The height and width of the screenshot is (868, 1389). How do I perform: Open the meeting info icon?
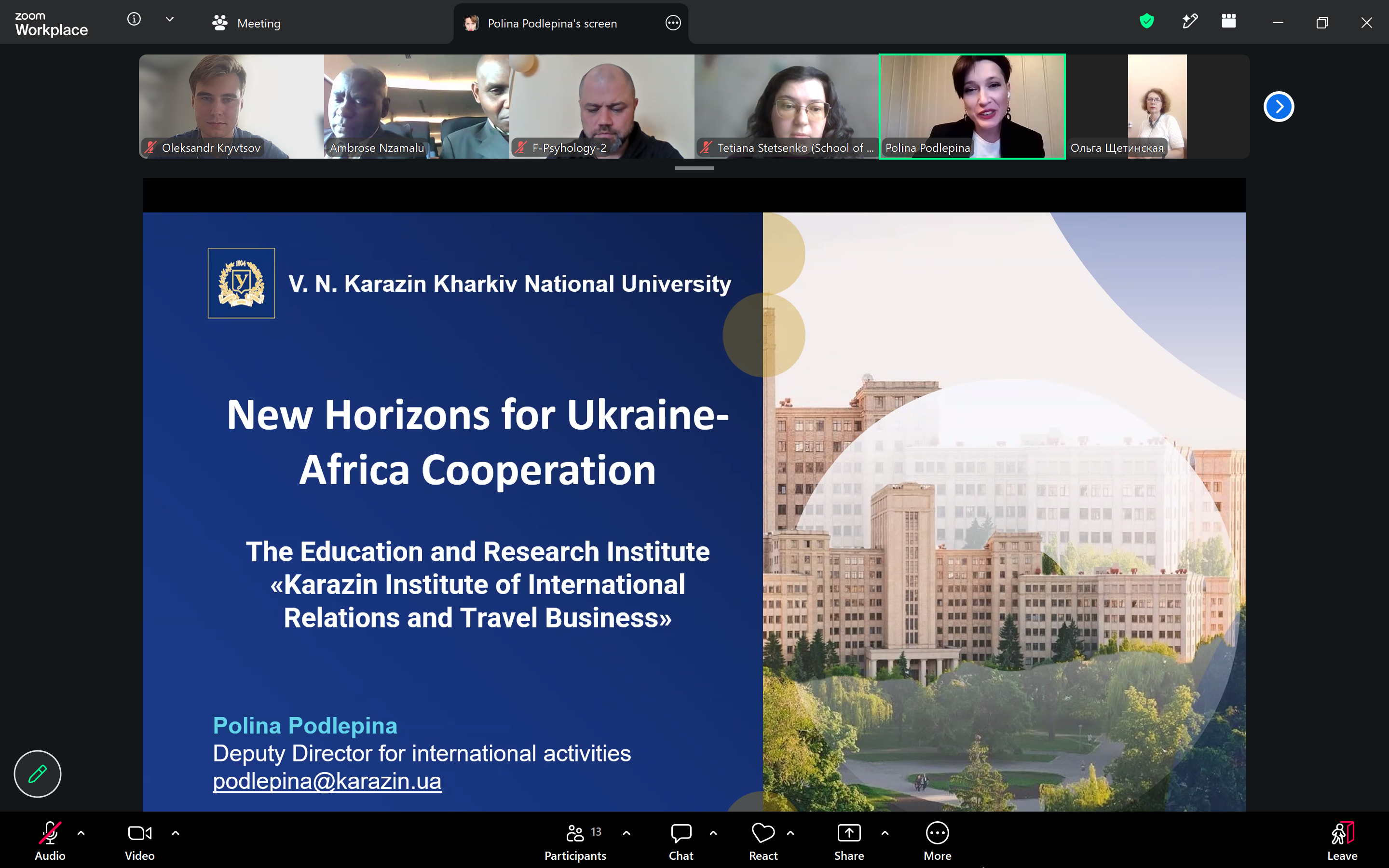[134, 19]
